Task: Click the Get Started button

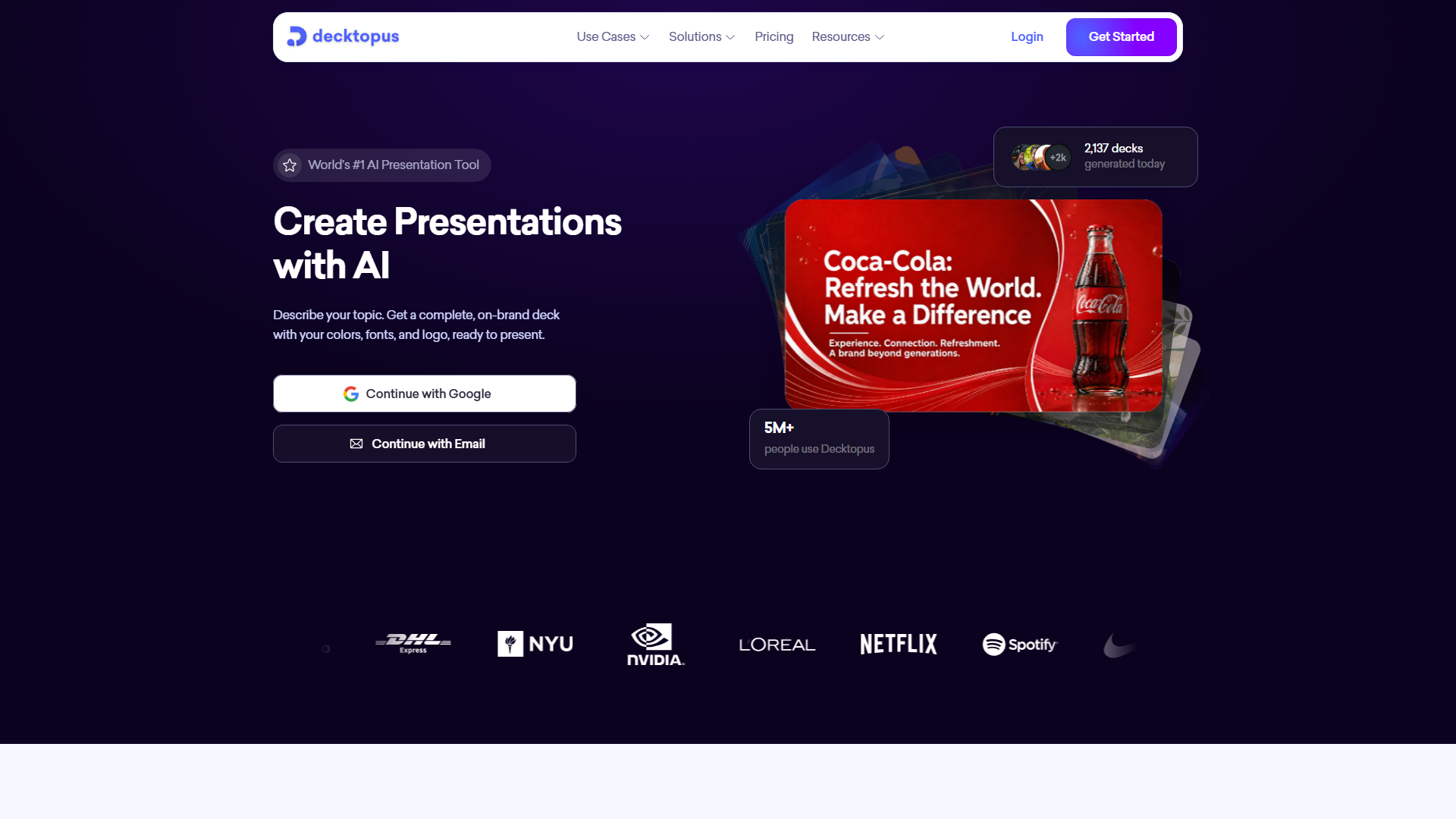Action: (1121, 36)
